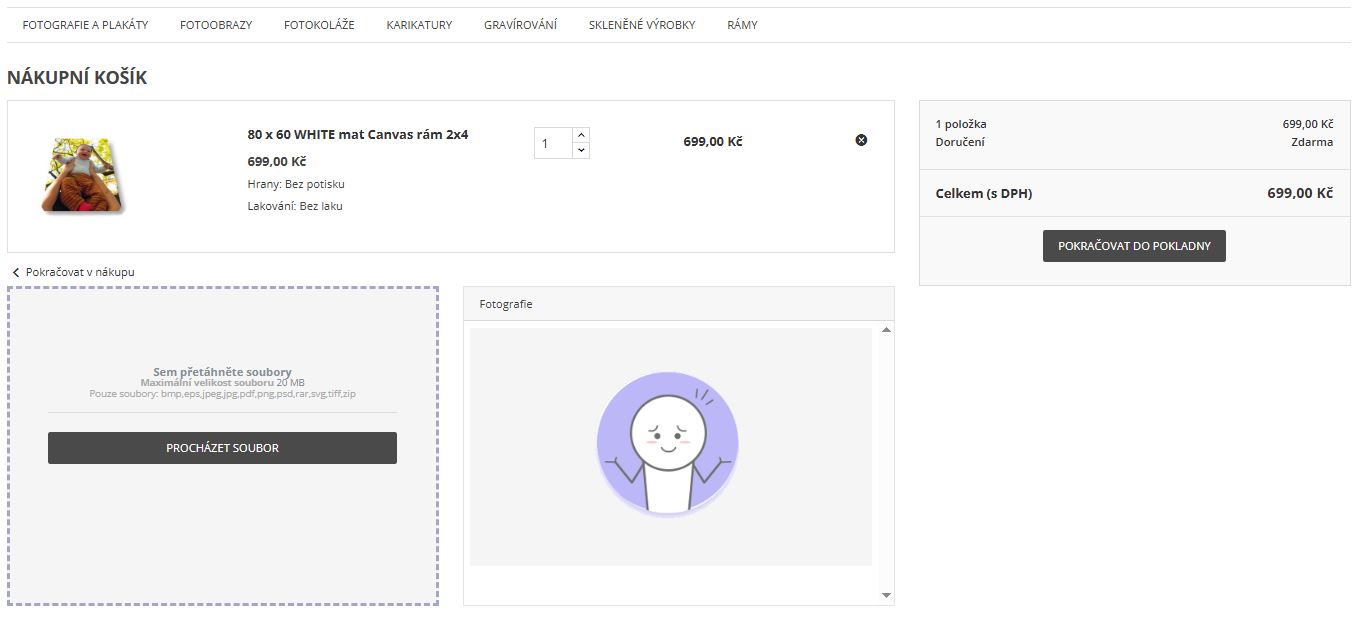
Task: Click the quantity input field
Action: pyautogui.click(x=553, y=143)
